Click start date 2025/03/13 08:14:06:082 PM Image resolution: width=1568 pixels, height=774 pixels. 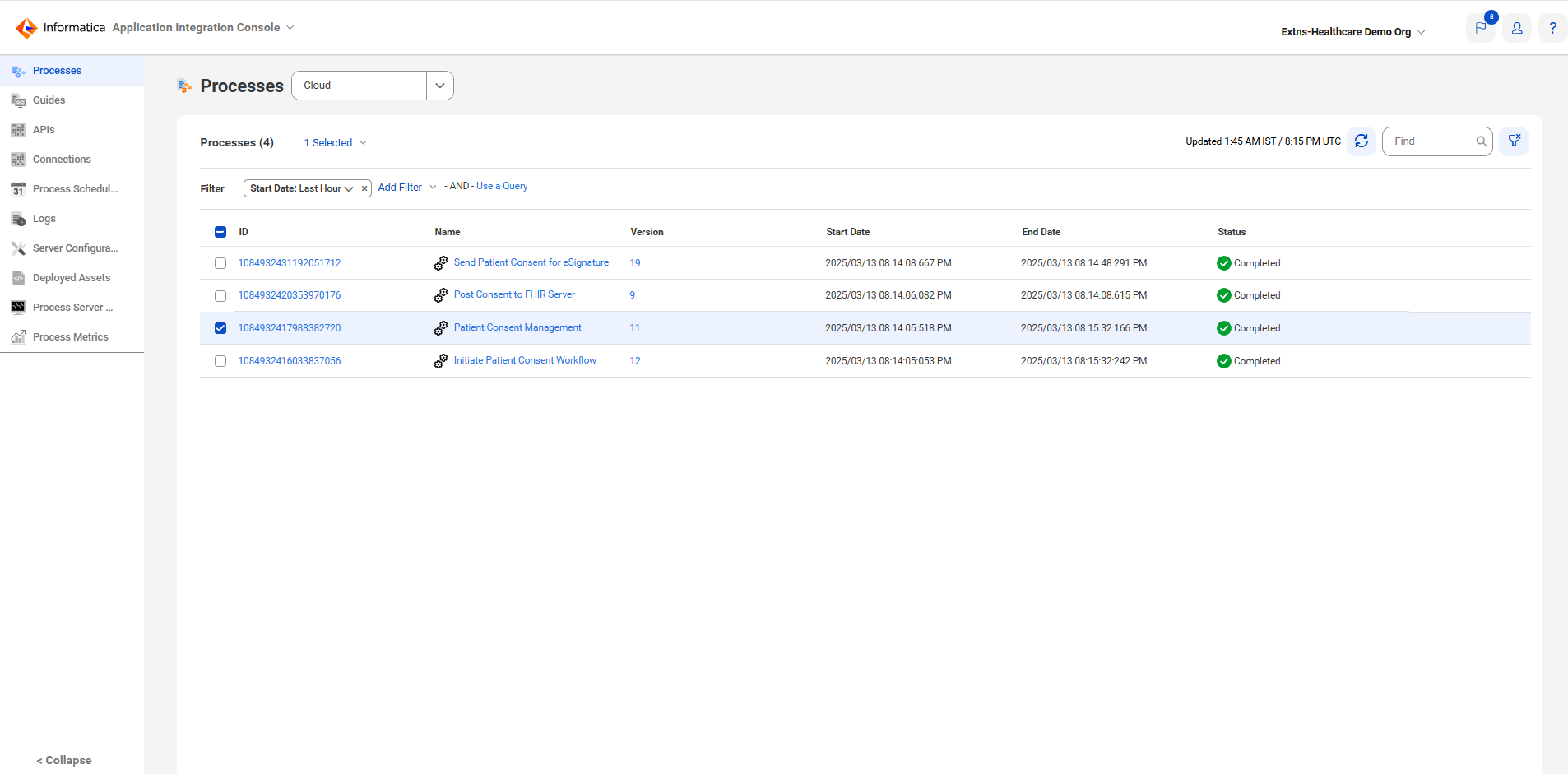click(888, 295)
